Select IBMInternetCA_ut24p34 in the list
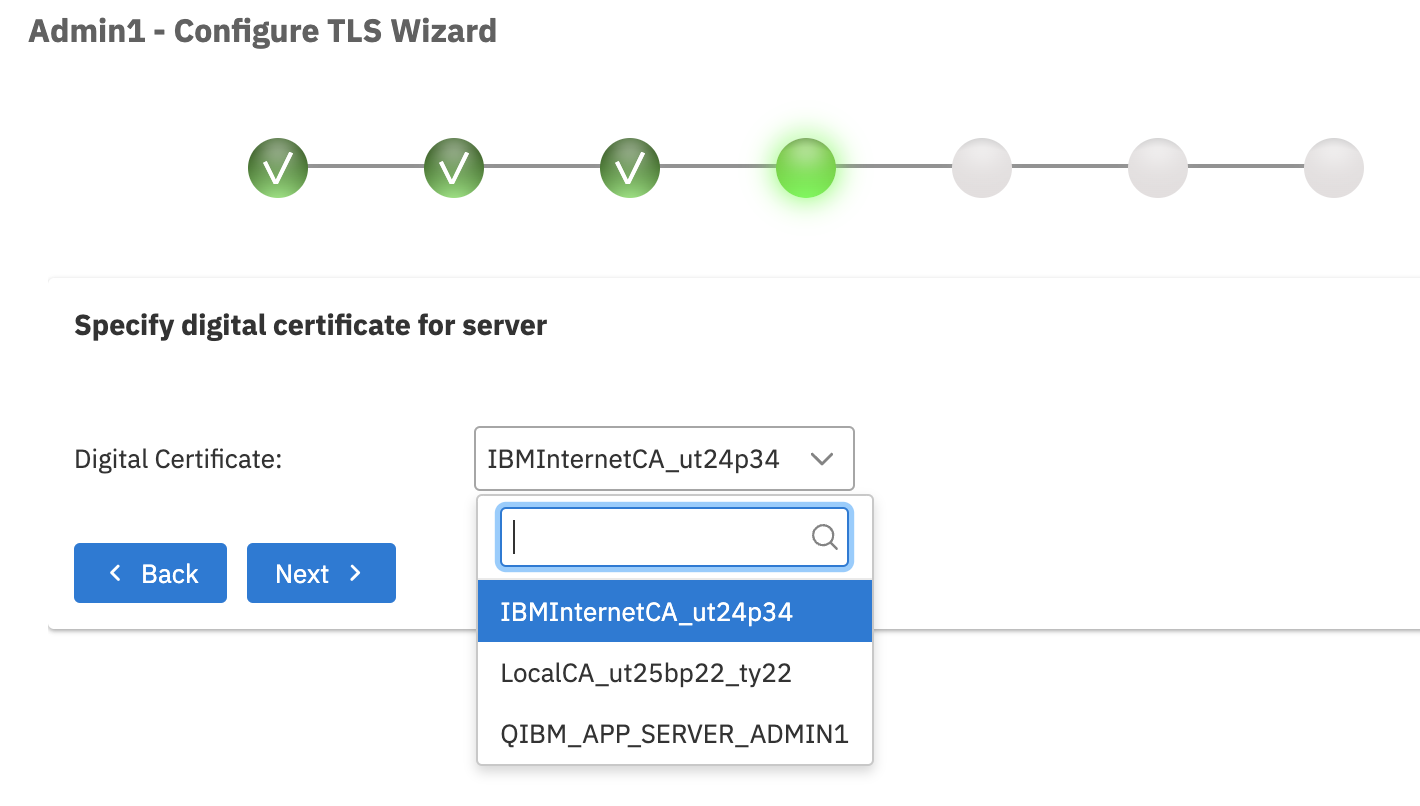Screen dimensions: 1420x806 coord(675,611)
